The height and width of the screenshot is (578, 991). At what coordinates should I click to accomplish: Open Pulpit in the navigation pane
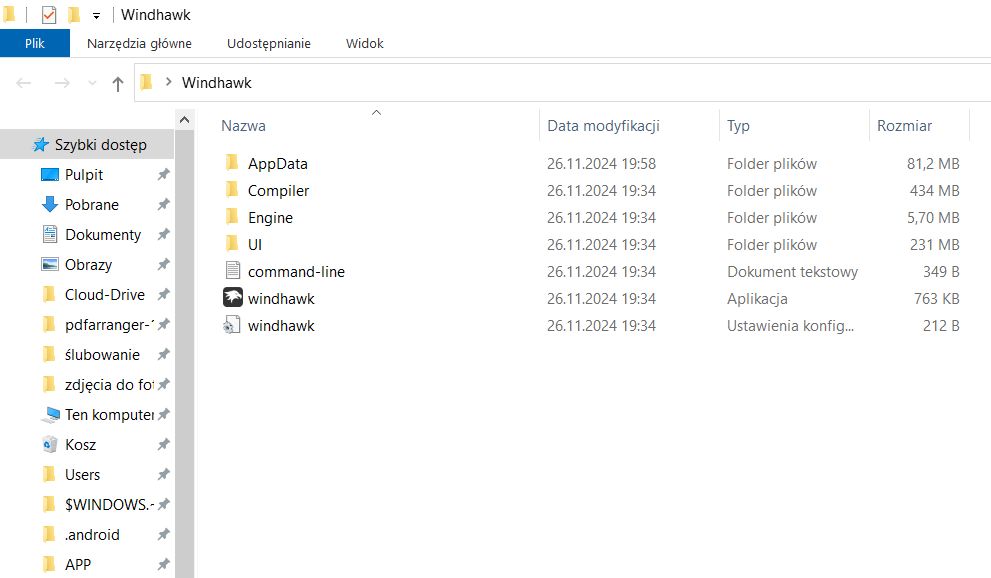coord(83,175)
